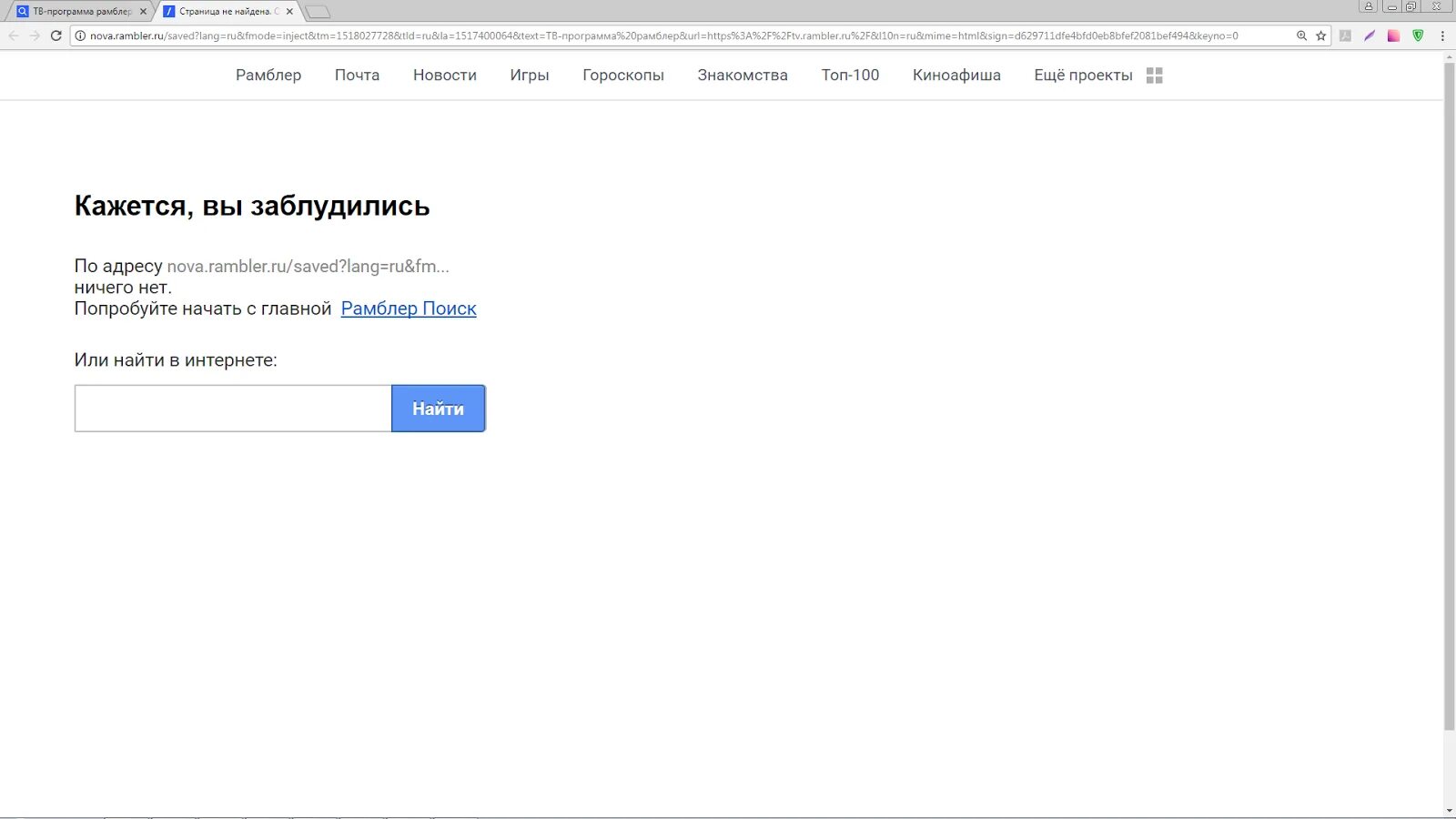Click the heading Кажется, вы заблудились
Image resolution: width=1456 pixels, height=819 pixels.
click(252, 206)
